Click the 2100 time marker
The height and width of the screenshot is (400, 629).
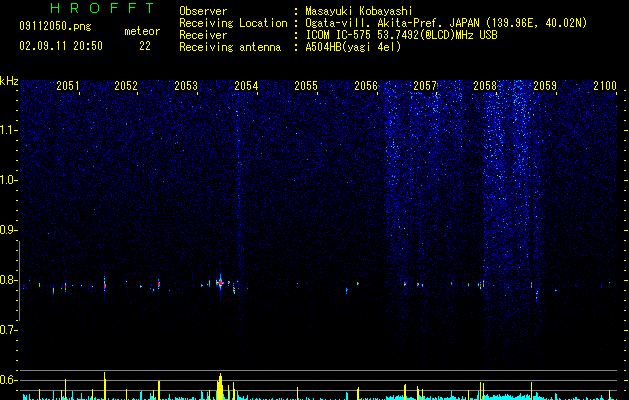click(x=605, y=86)
